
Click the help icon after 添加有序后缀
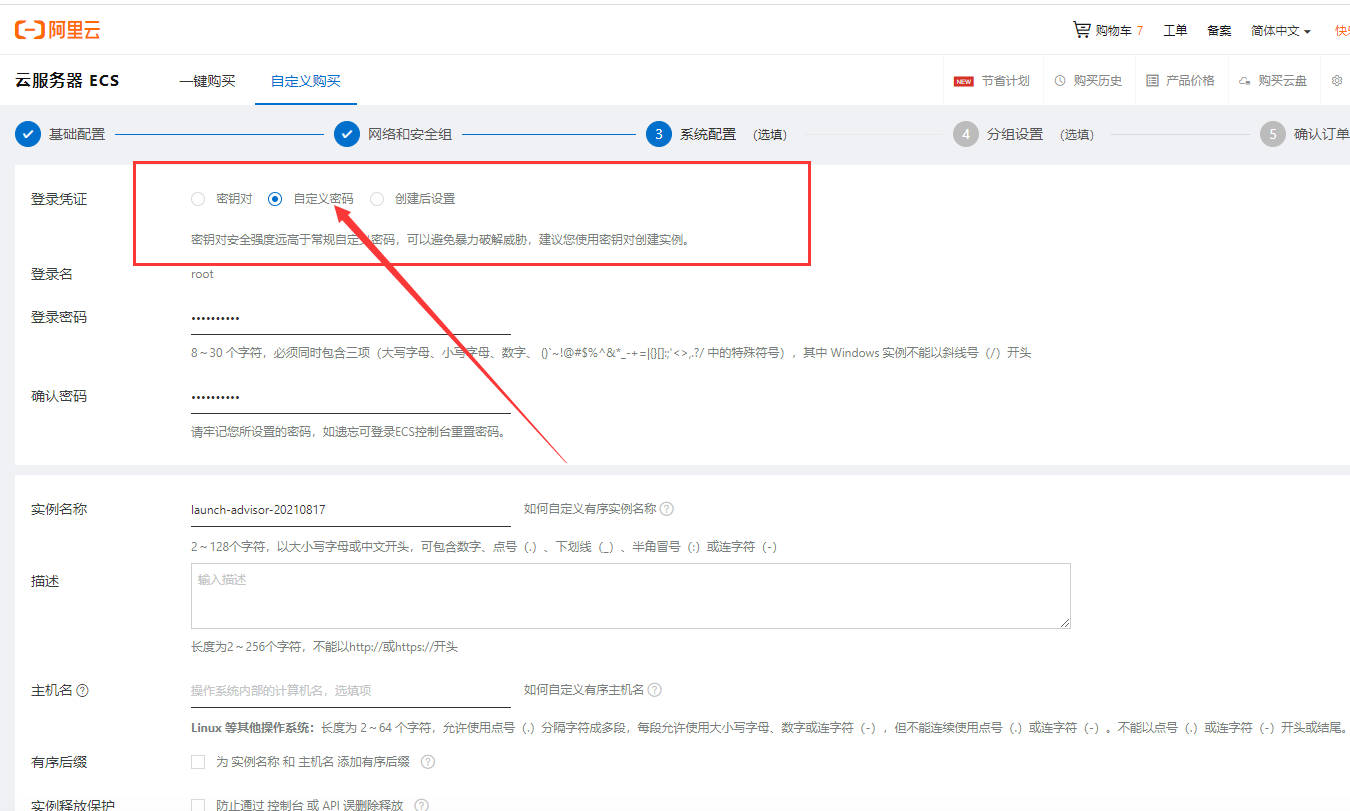428,762
